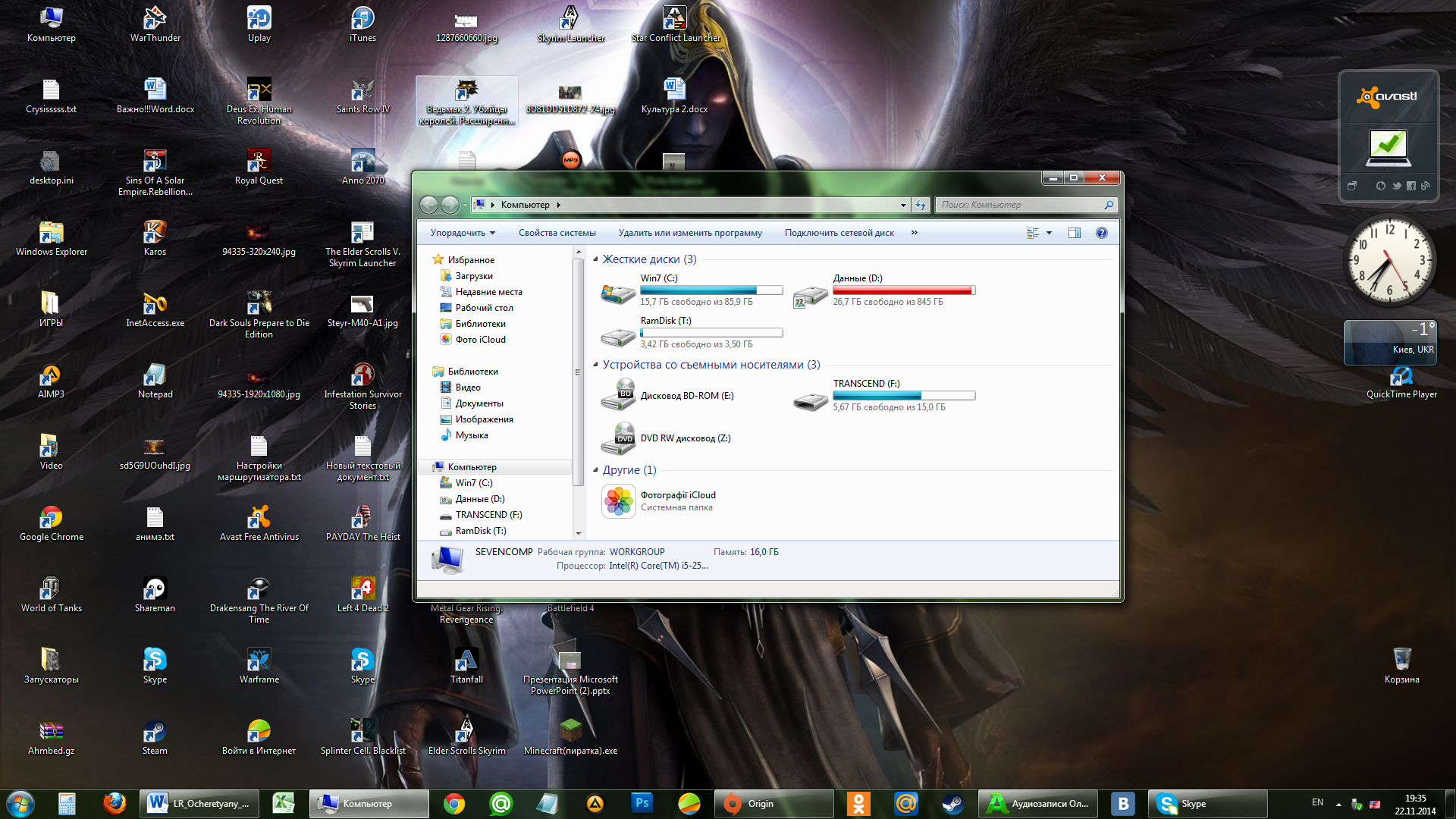Viewport: 1456px width, 819px height.
Task: Switch to Origin taskbar window
Action: click(x=774, y=803)
